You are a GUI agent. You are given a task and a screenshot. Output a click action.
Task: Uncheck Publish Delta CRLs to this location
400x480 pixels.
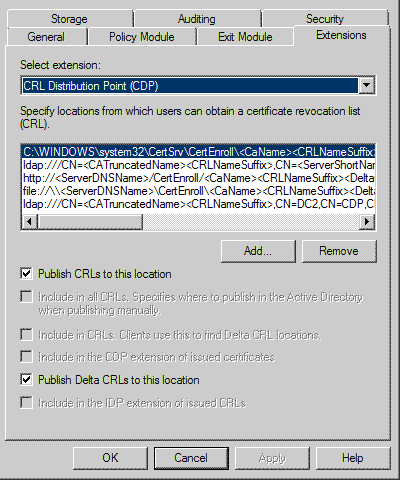point(26,379)
